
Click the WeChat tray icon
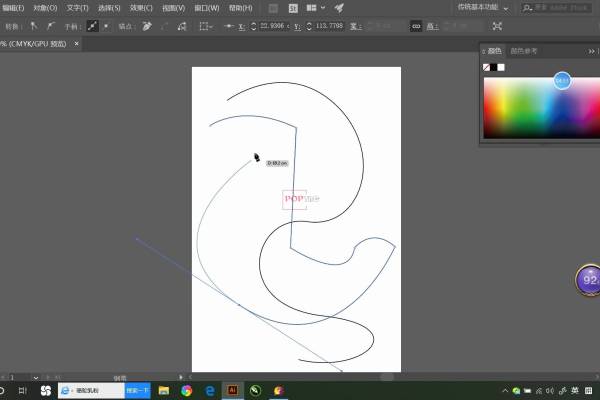pyautogui.click(x=516, y=391)
